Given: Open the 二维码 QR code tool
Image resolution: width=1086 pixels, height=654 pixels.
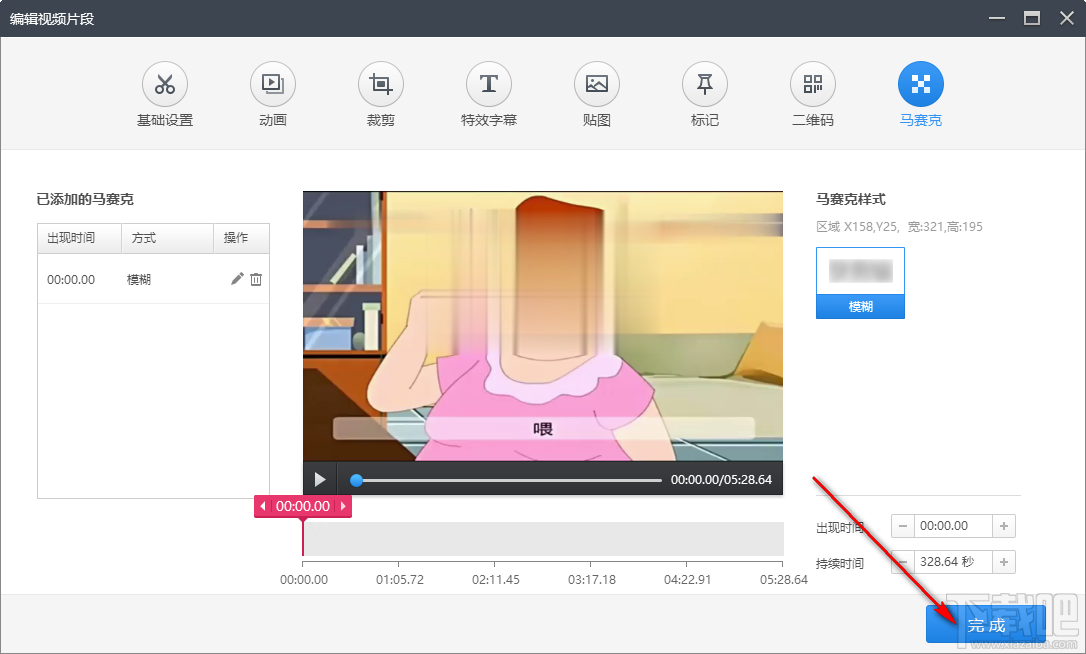Looking at the screenshot, I should tap(813, 85).
